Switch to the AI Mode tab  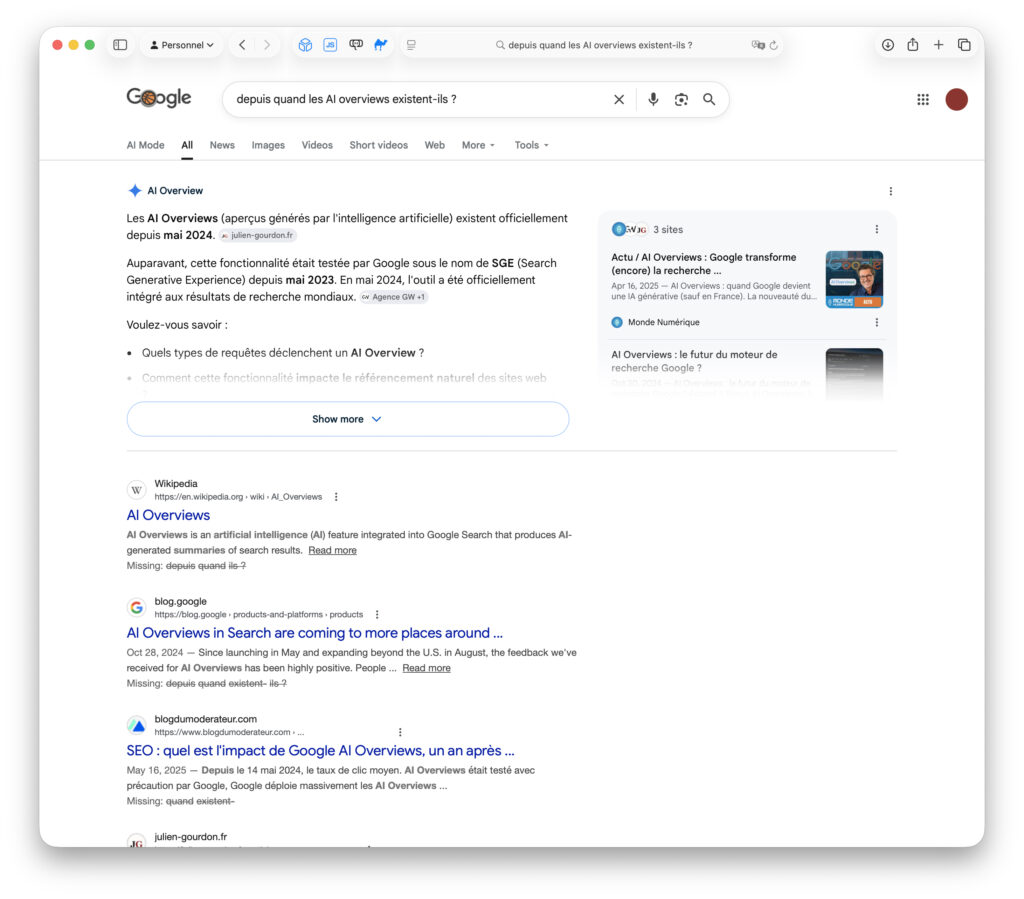pos(146,145)
